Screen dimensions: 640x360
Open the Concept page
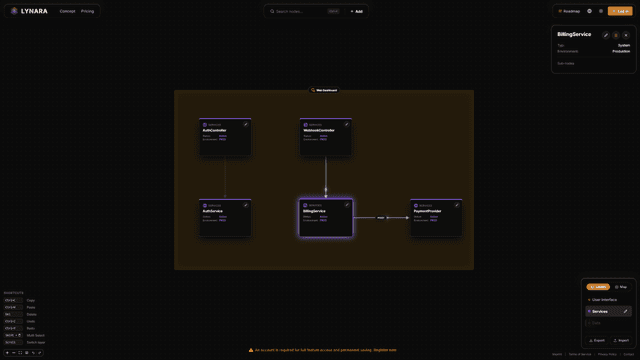point(67,11)
